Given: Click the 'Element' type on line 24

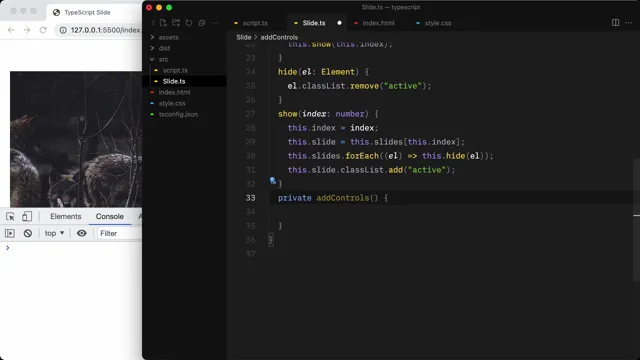Looking at the screenshot, I should (338, 72).
